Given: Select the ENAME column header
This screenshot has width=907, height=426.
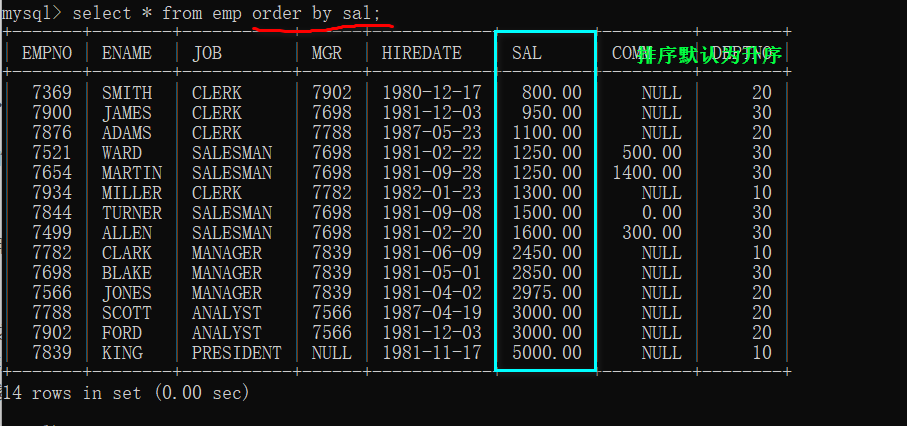Looking at the screenshot, I should click(127, 53).
